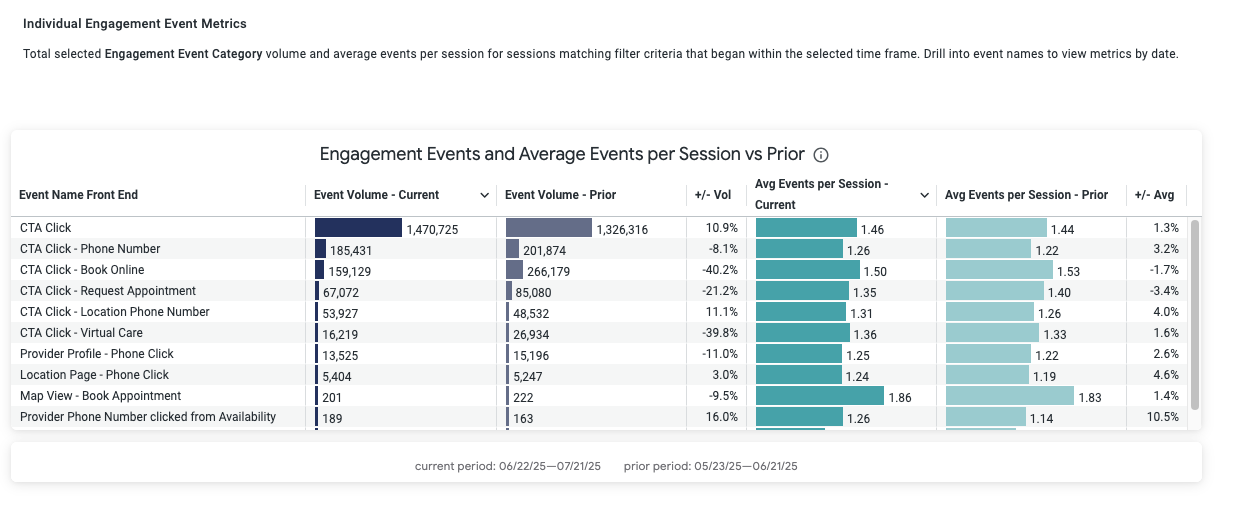Click the info icon beside the chart title
The width and height of the screenshot is (1240, 506).
point(821,155)
